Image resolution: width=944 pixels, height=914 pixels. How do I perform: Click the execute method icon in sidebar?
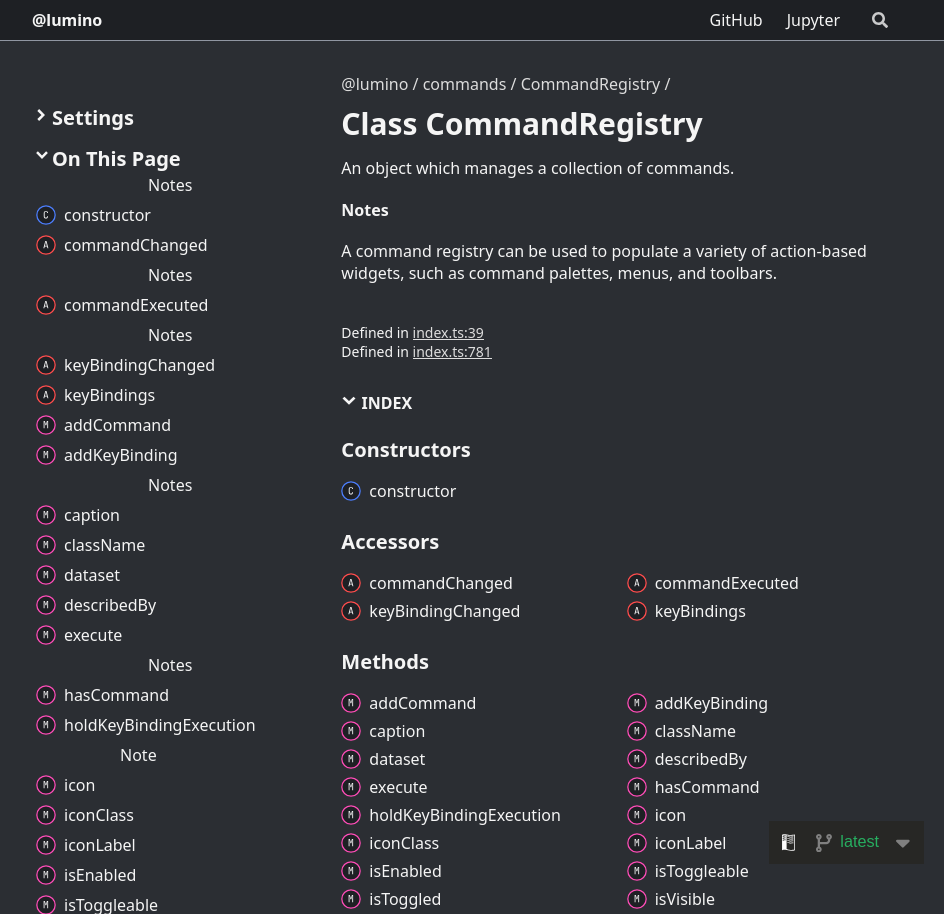pos(46,635)
